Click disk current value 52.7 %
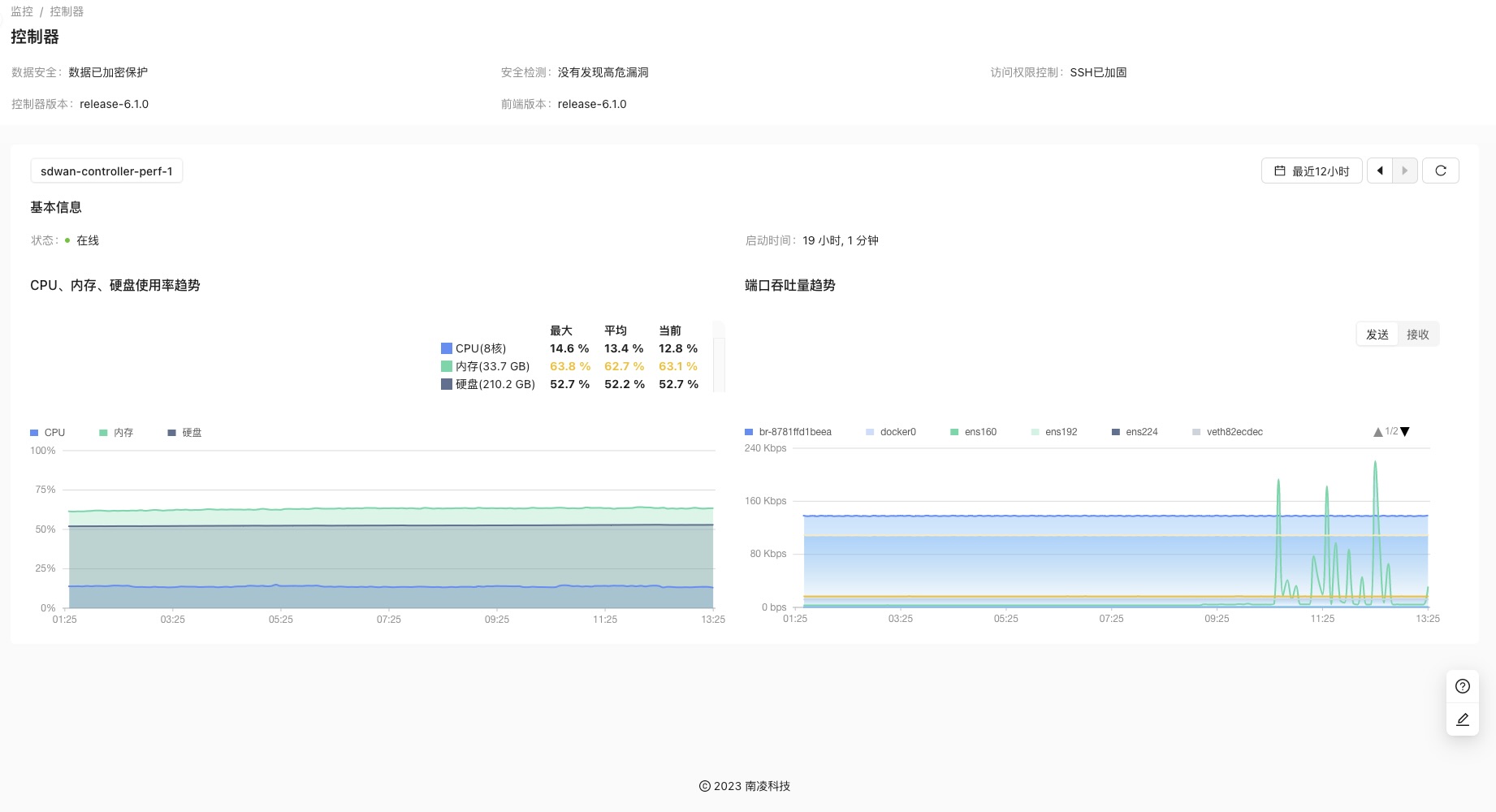 click(x=679, y=384)
